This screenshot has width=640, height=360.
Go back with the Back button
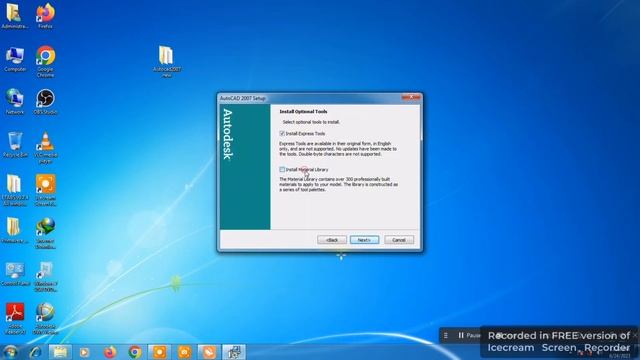pyautogui.click(x=332, y=240)
